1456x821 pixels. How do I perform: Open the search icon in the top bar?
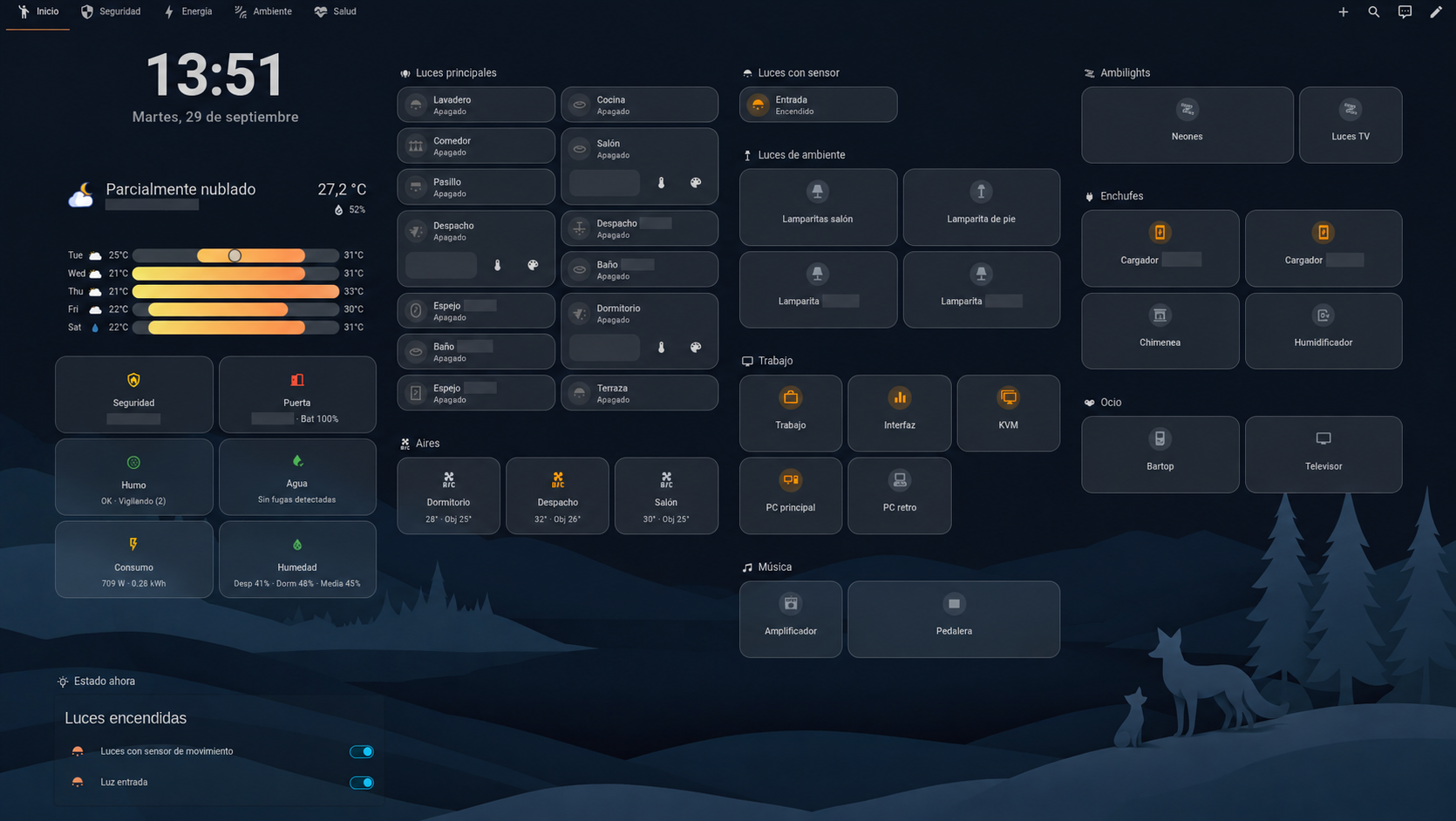coord(1373,12)
